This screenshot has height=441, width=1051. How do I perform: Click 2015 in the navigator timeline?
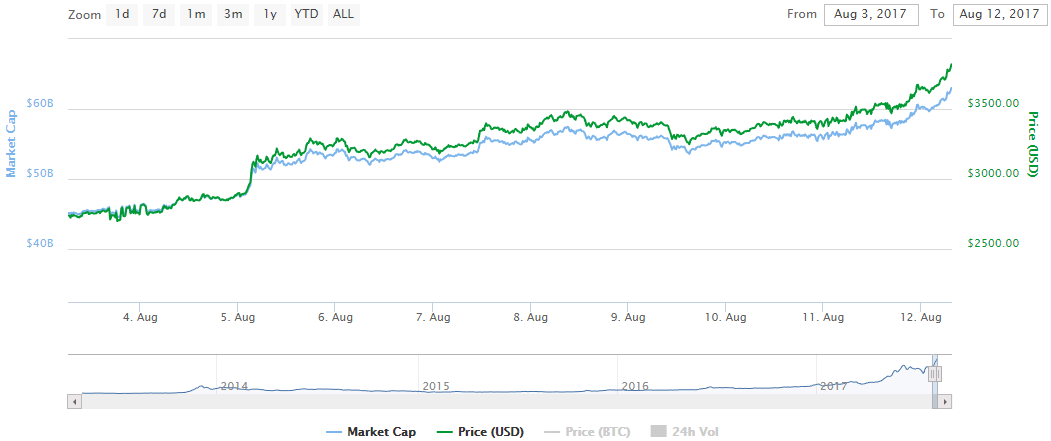tap(436, 386)
